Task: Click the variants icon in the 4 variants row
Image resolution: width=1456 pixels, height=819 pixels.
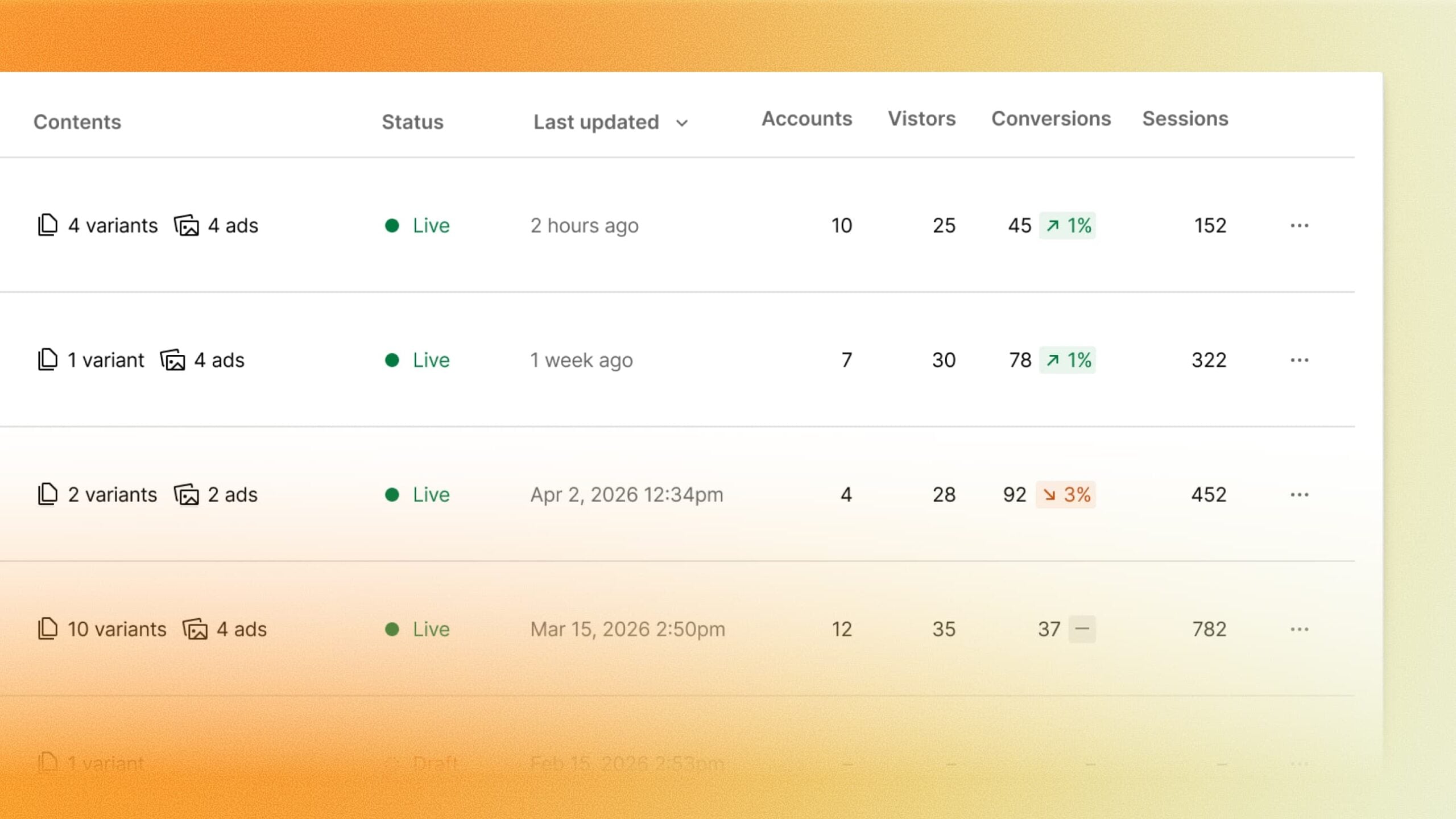Action: pos(48,225)
